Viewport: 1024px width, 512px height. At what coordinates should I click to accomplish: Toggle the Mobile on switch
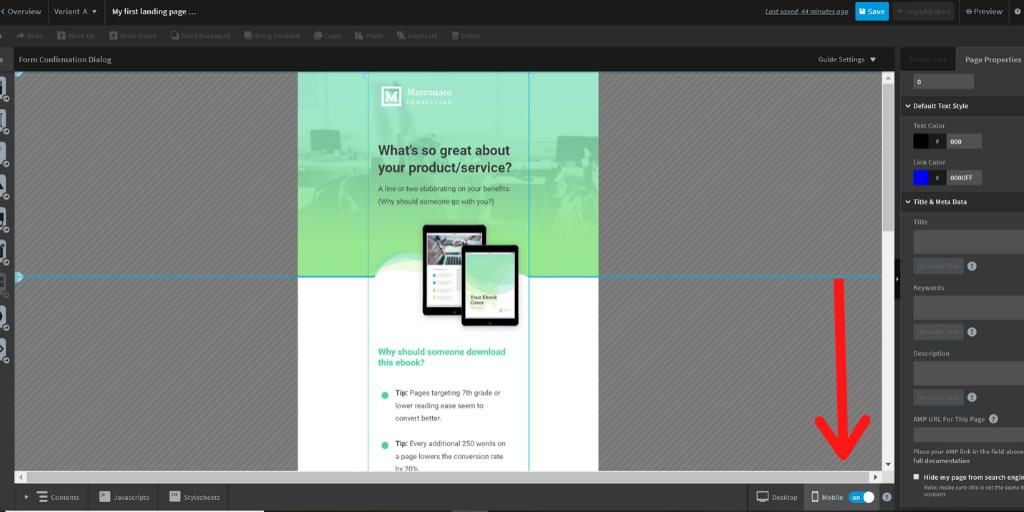pyautogui.click(x=861, y=498)
